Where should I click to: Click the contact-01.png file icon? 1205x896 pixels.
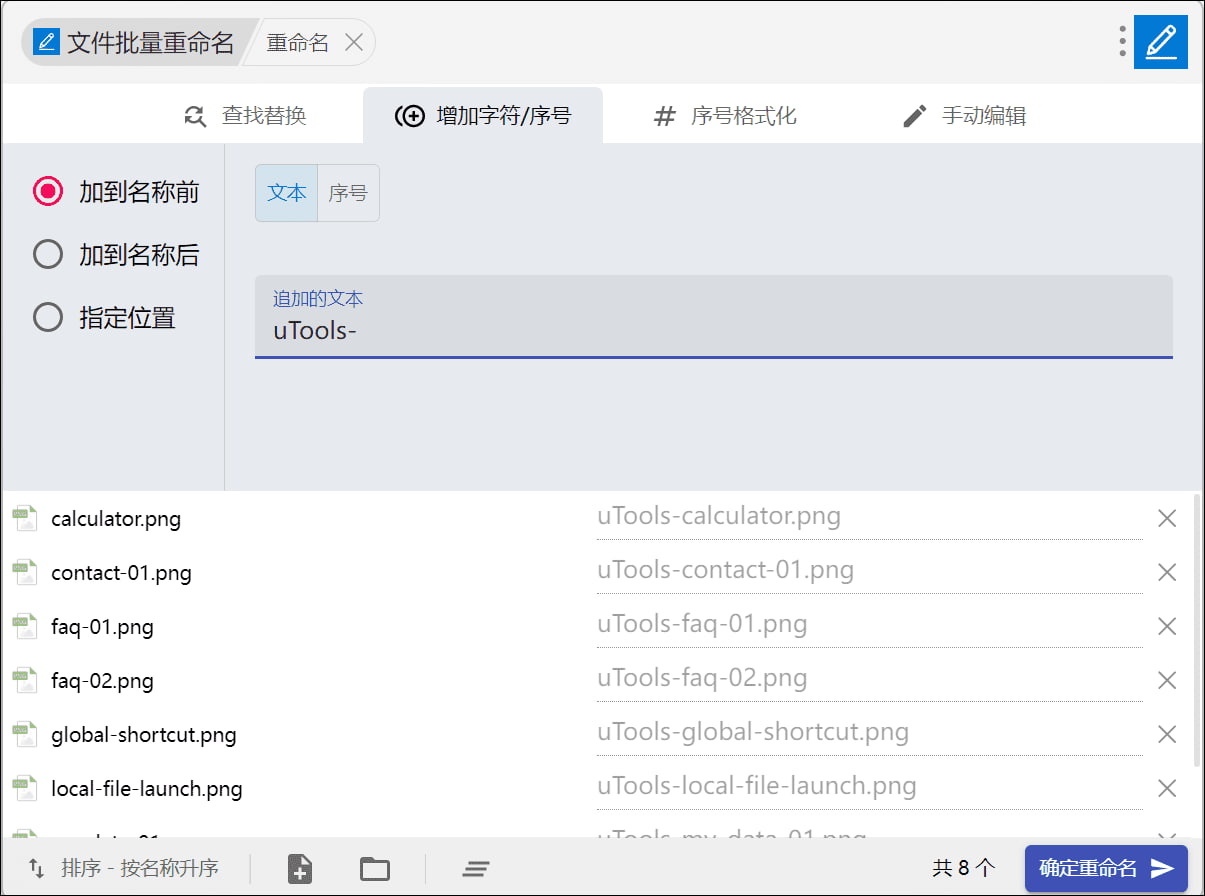pos(24,572)
